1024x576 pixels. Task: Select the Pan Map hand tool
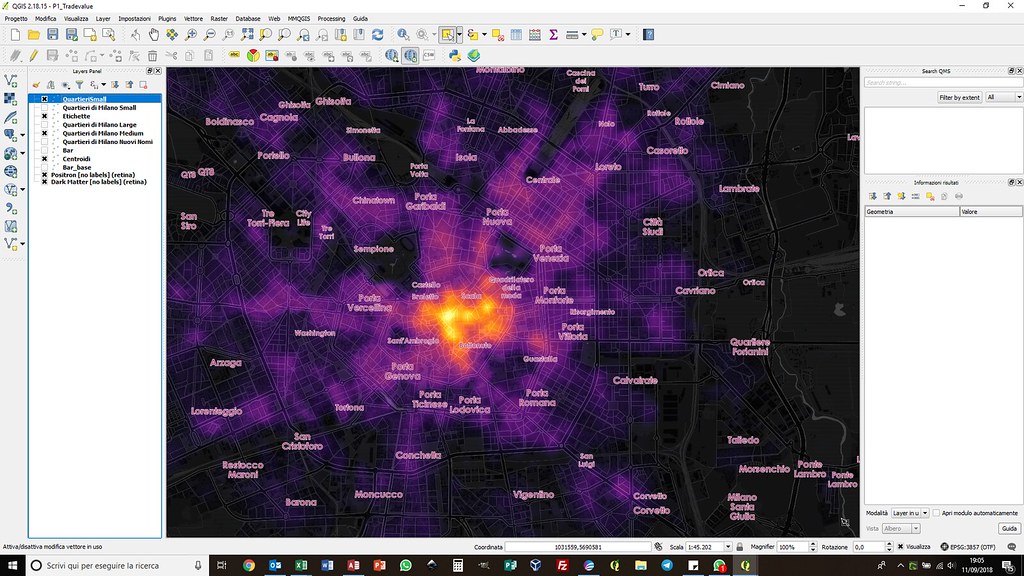pyautogui.click(x=153, y=35)
